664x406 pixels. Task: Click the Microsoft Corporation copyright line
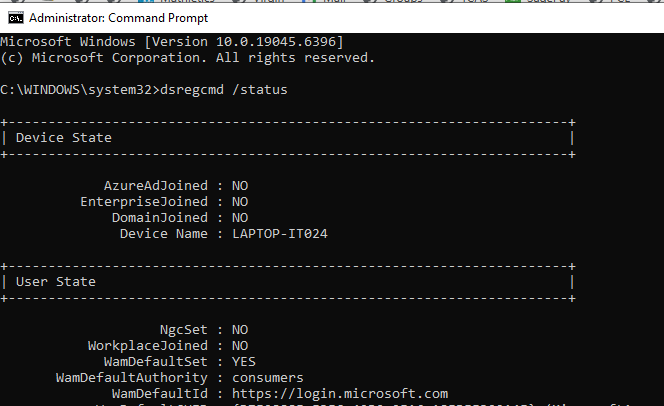tap(188, 58)
